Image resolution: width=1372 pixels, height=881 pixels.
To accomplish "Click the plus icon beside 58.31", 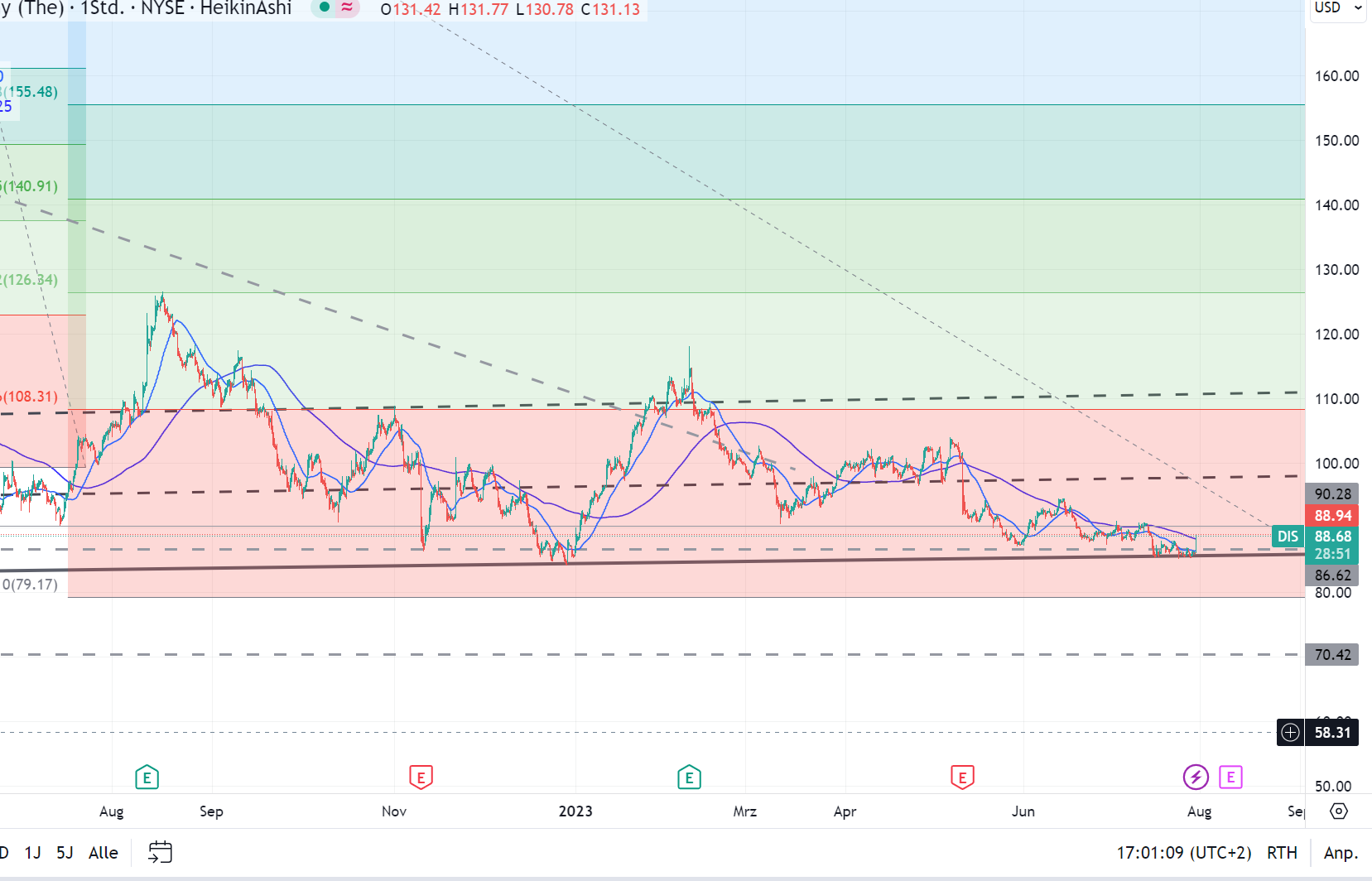I will coord(1290,732).
